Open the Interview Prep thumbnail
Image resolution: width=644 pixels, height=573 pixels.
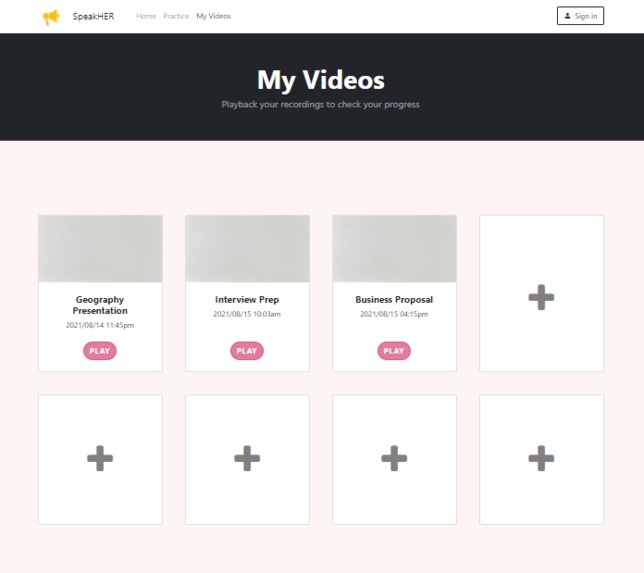tap(247, 249)
